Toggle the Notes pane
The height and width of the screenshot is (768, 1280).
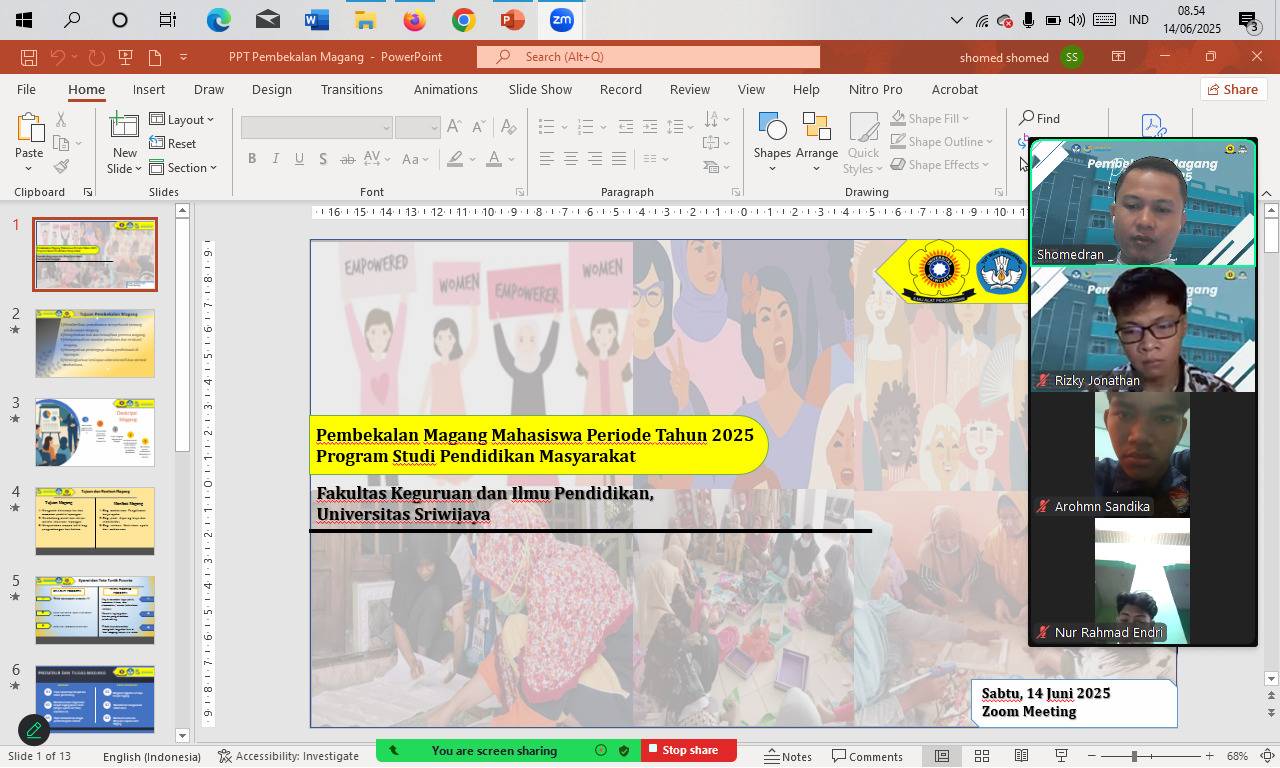click(x=788, y=756)
